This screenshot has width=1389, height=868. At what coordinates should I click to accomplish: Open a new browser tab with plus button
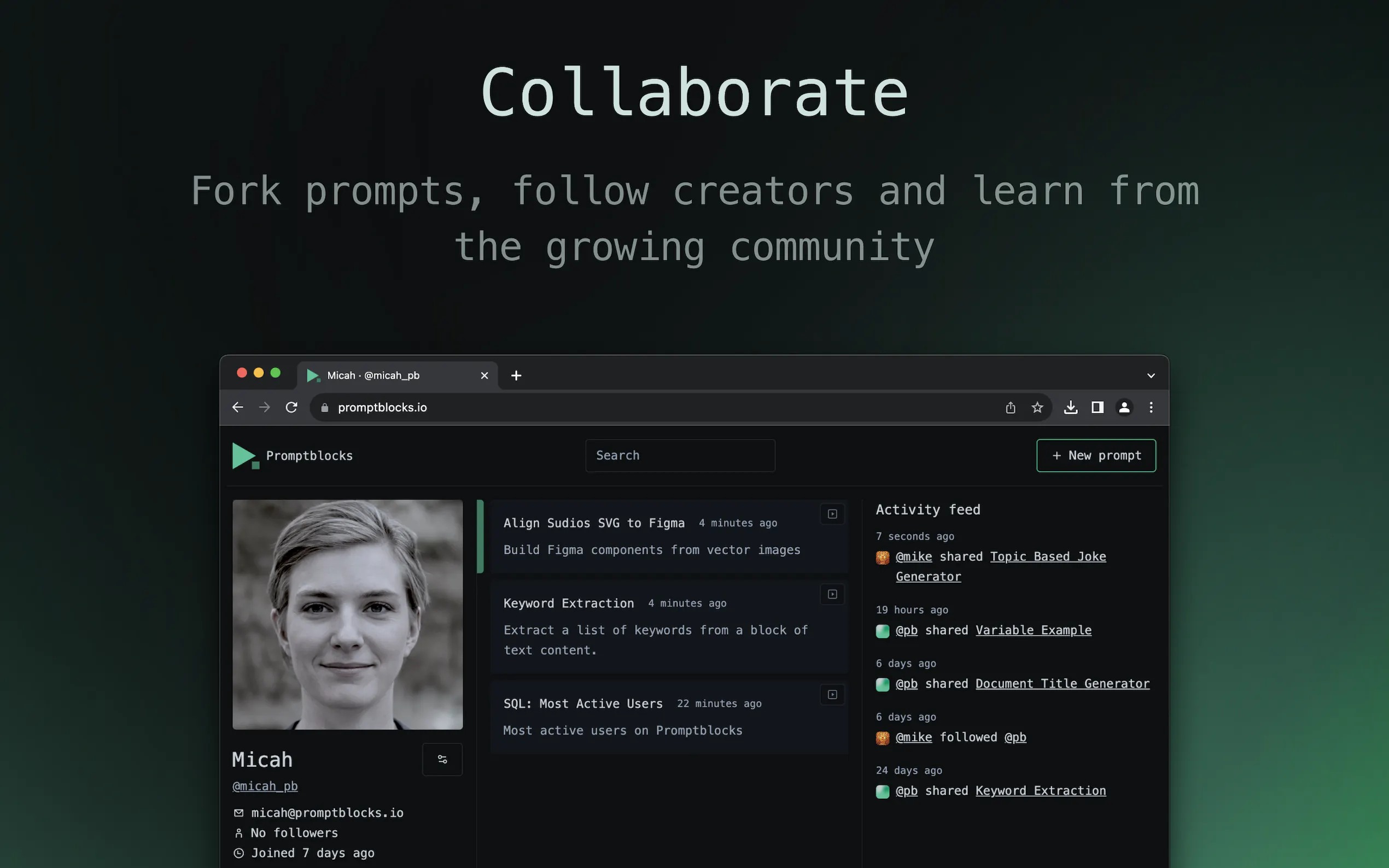516,376
